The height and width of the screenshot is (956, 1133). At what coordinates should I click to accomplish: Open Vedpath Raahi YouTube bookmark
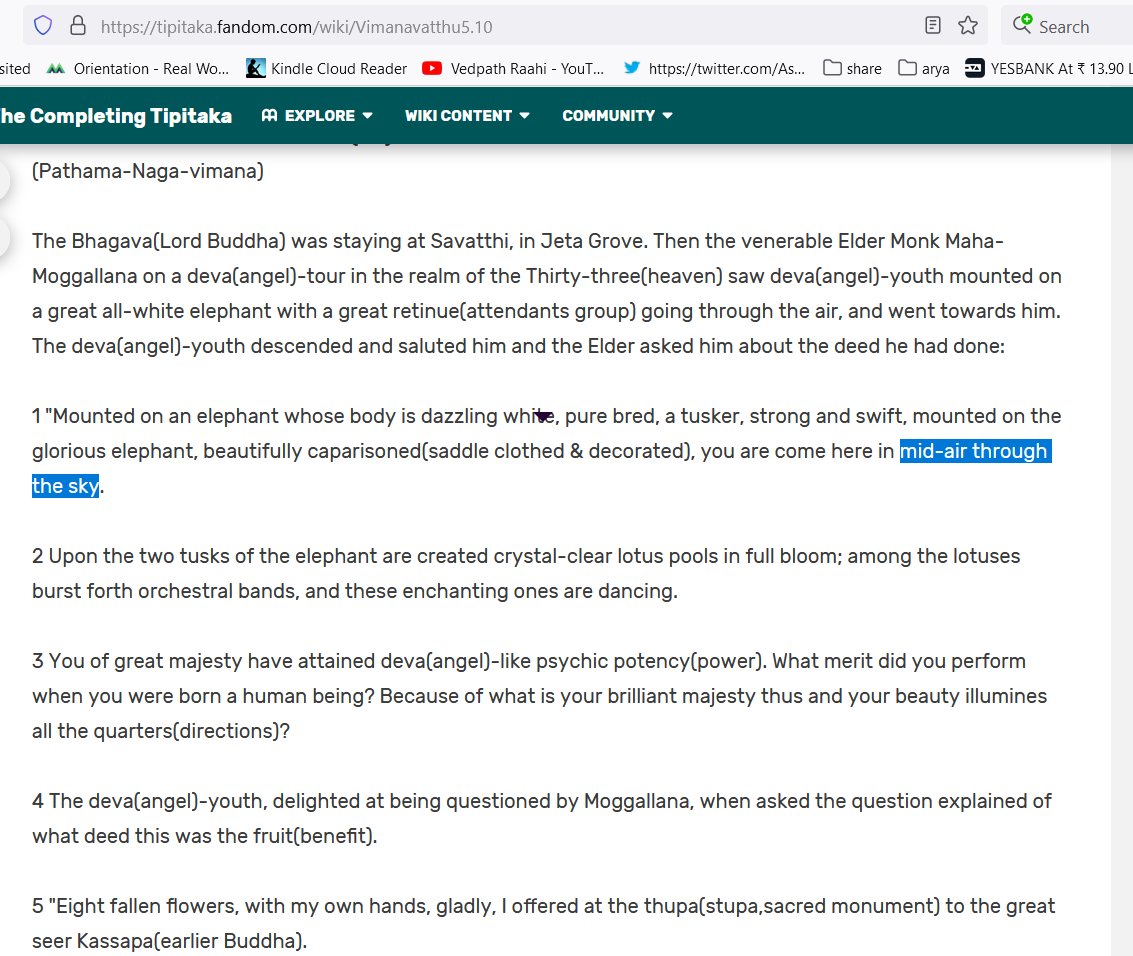pyautogui.click(x=513, y=69)
